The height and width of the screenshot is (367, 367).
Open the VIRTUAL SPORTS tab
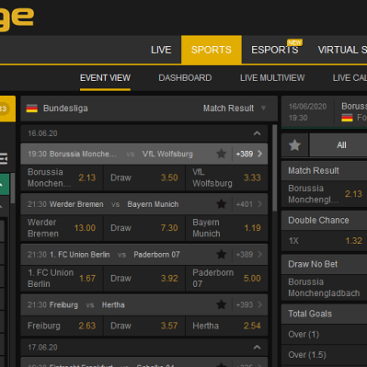(x=342, y=50)
